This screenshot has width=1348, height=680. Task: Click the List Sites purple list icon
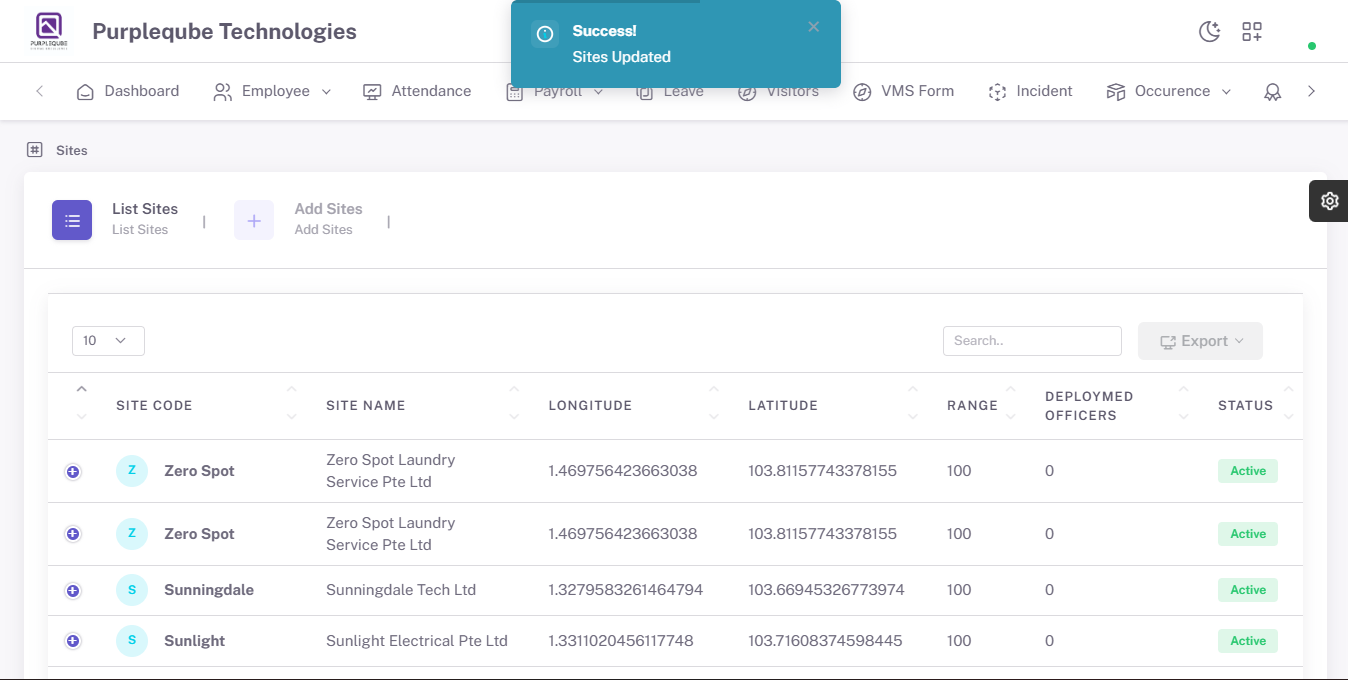[x=72, y=220]
